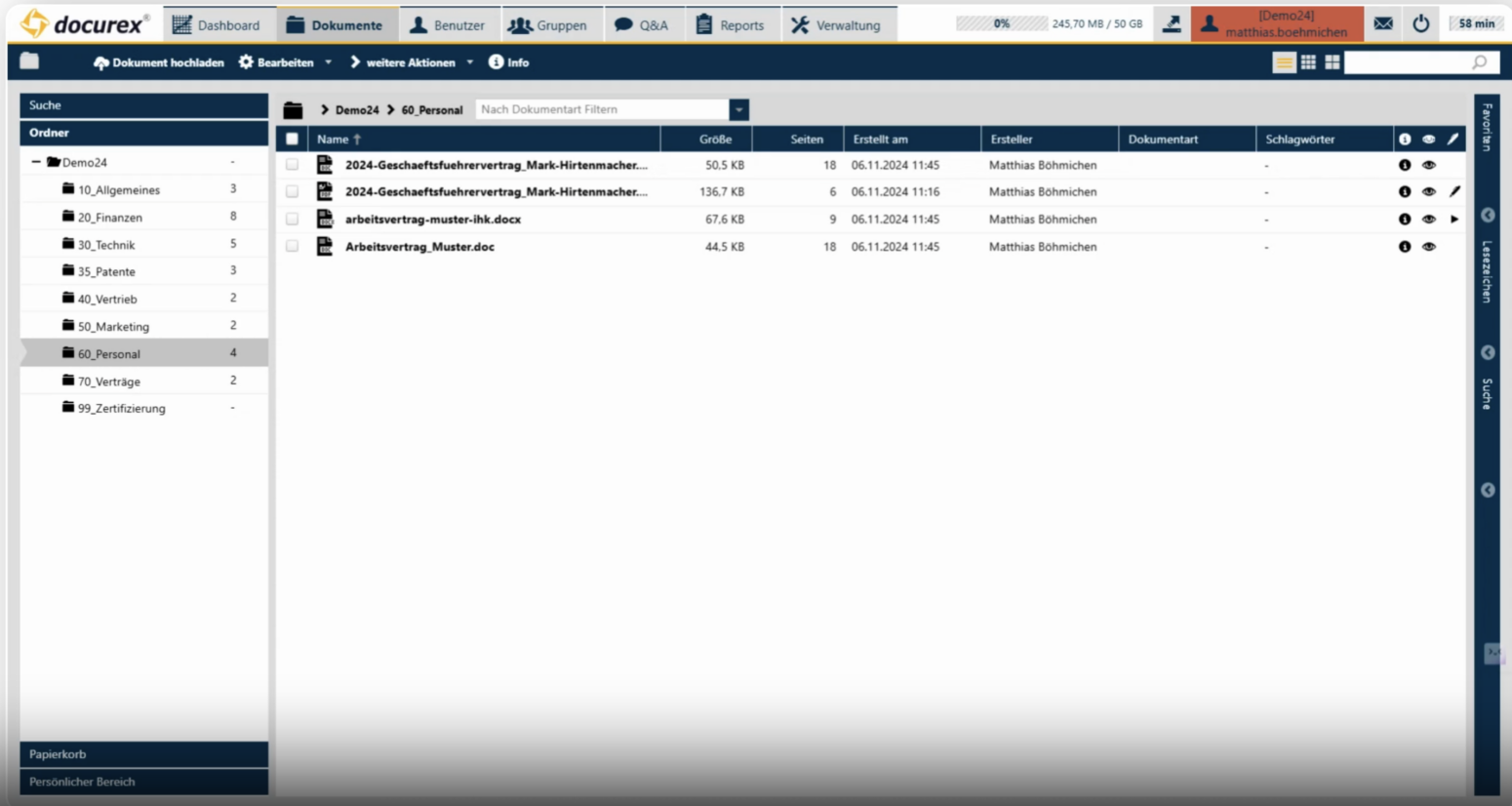
Task: Click the storage usage progress bar
Action: (1001, 23)
